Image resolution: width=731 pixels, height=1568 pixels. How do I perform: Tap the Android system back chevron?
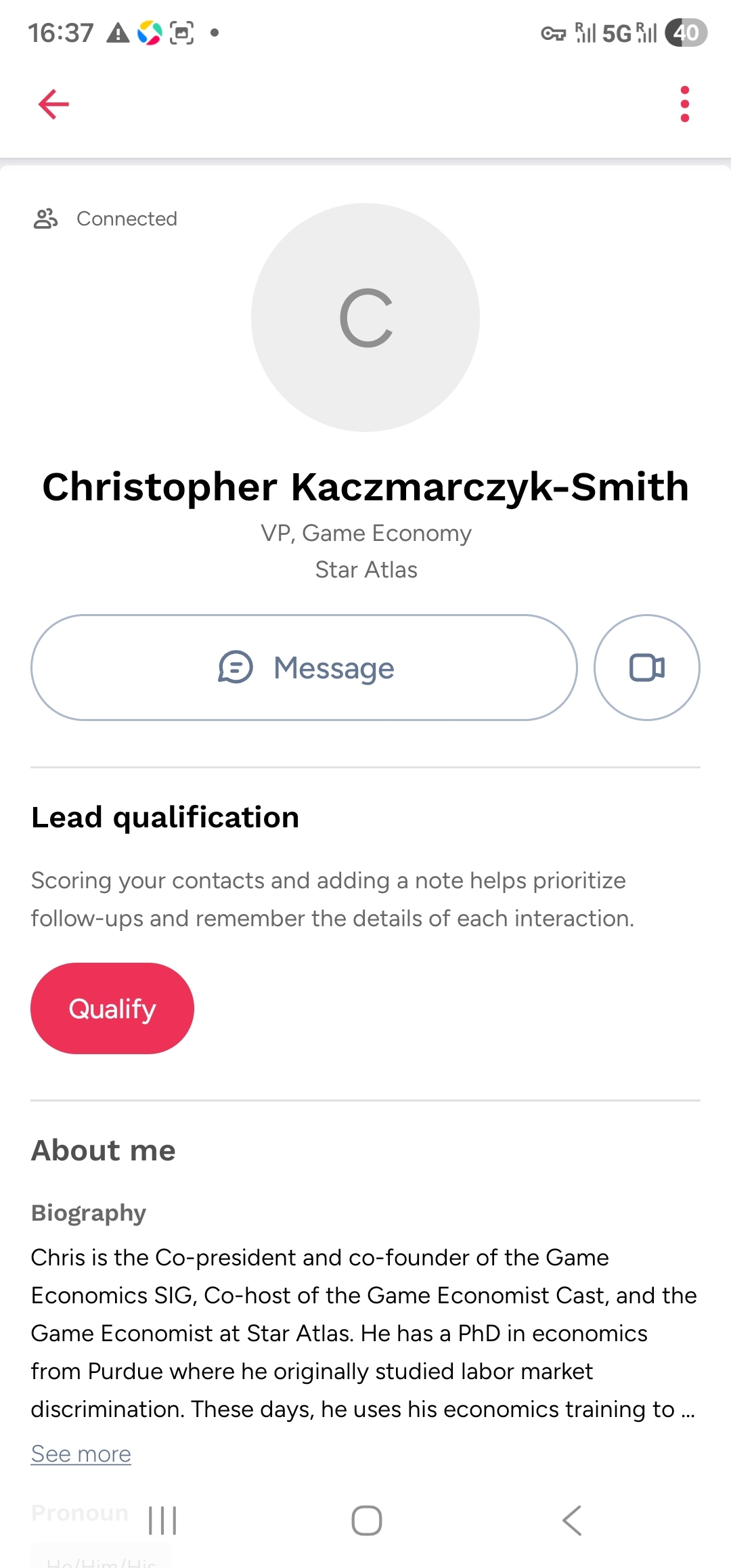click(572, 1521)
